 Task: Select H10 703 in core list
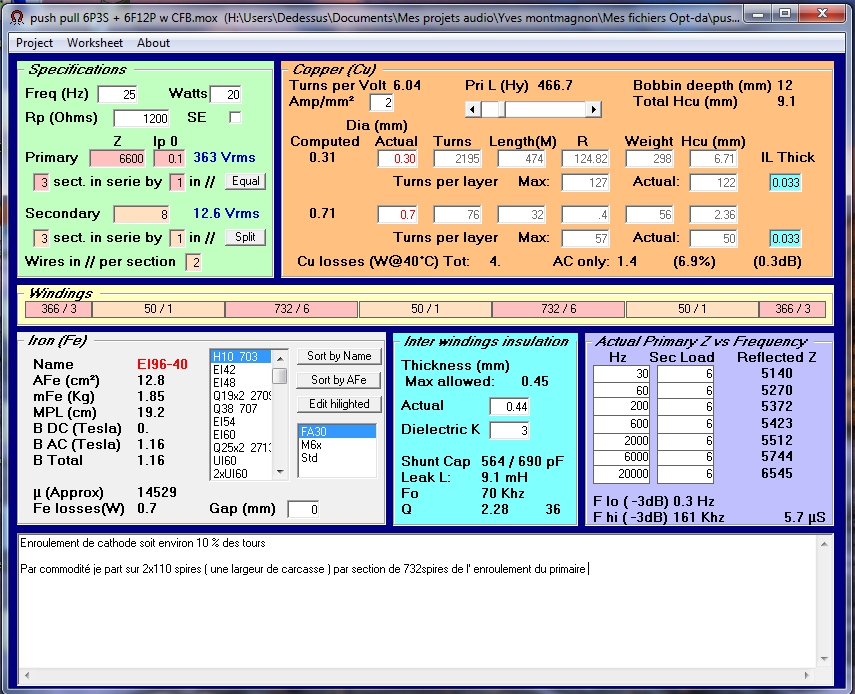coord(240,357)
